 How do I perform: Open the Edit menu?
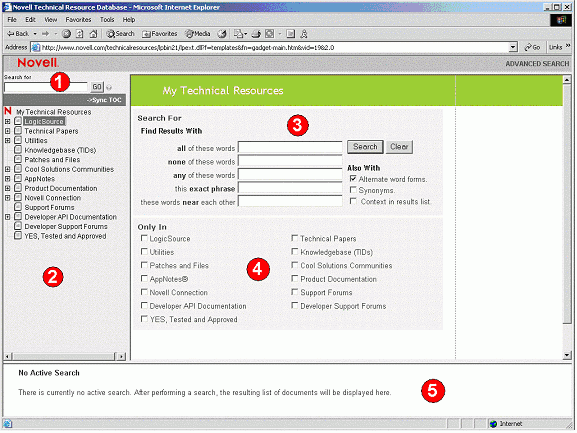click(x=30, y=19)
